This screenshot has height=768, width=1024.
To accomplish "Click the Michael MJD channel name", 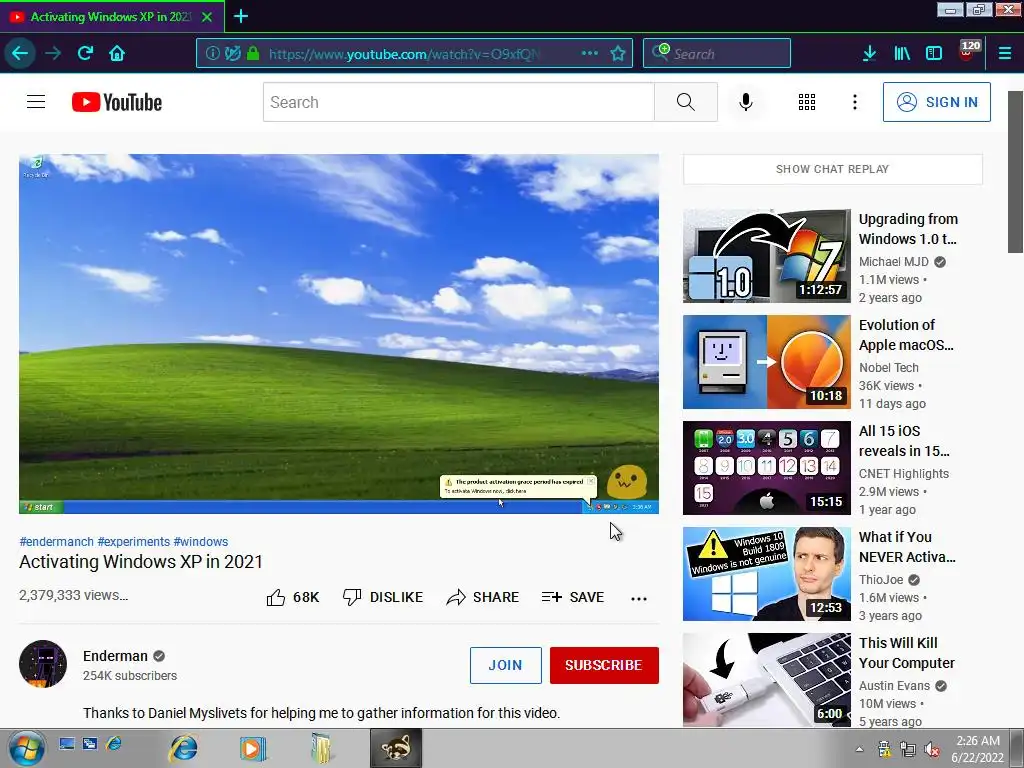I will [x=893, y=261].
